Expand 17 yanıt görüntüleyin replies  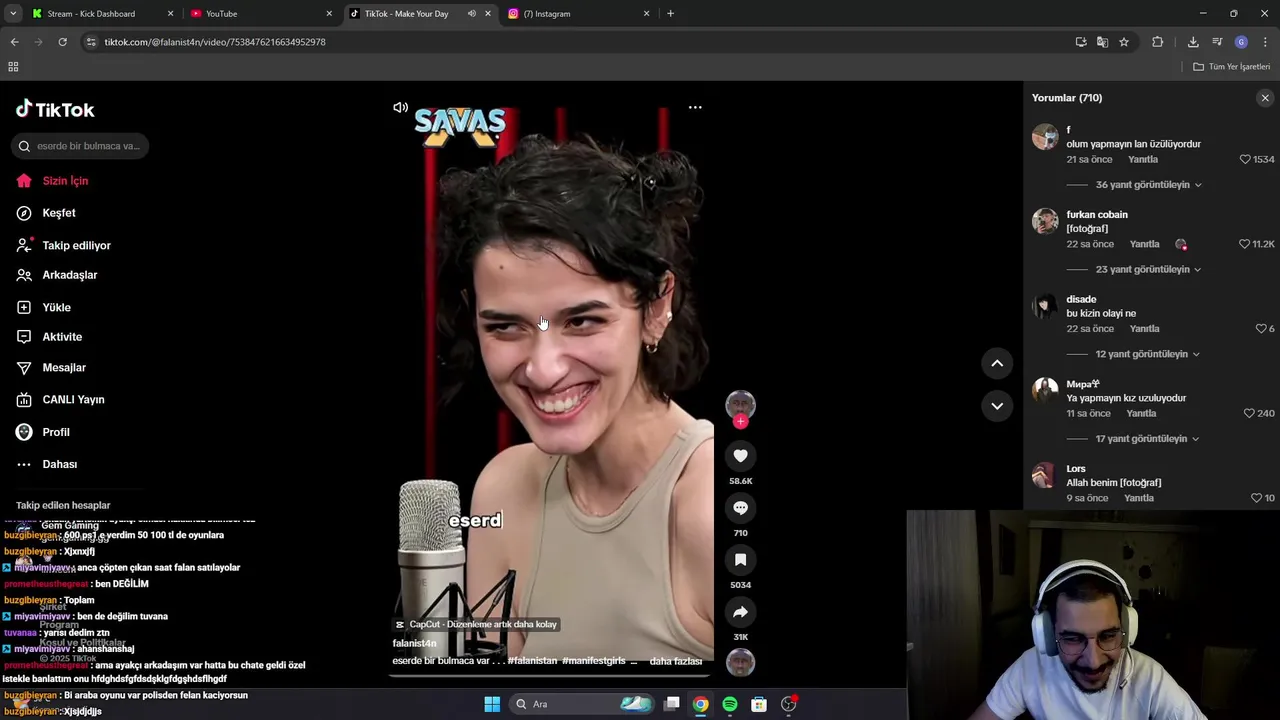tap(1148, 439)
